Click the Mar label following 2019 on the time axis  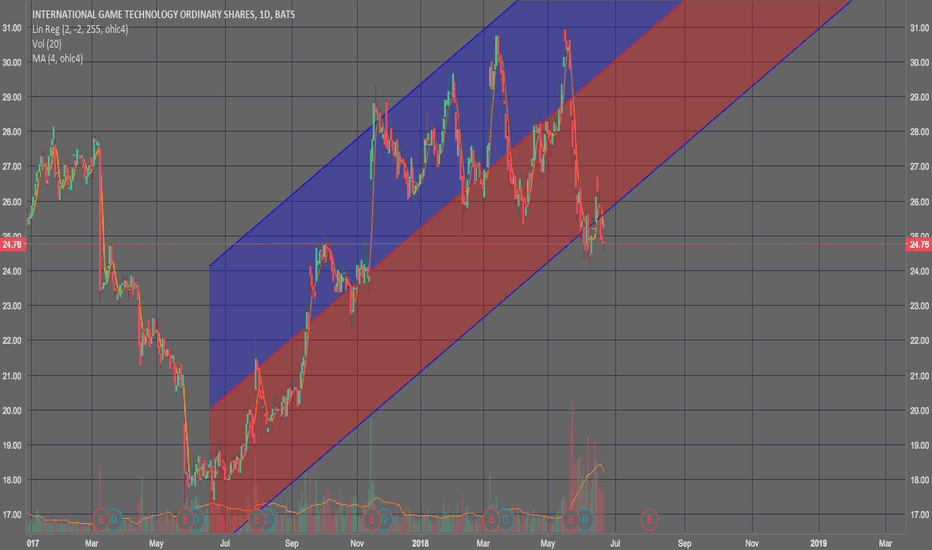coord(885,543)
